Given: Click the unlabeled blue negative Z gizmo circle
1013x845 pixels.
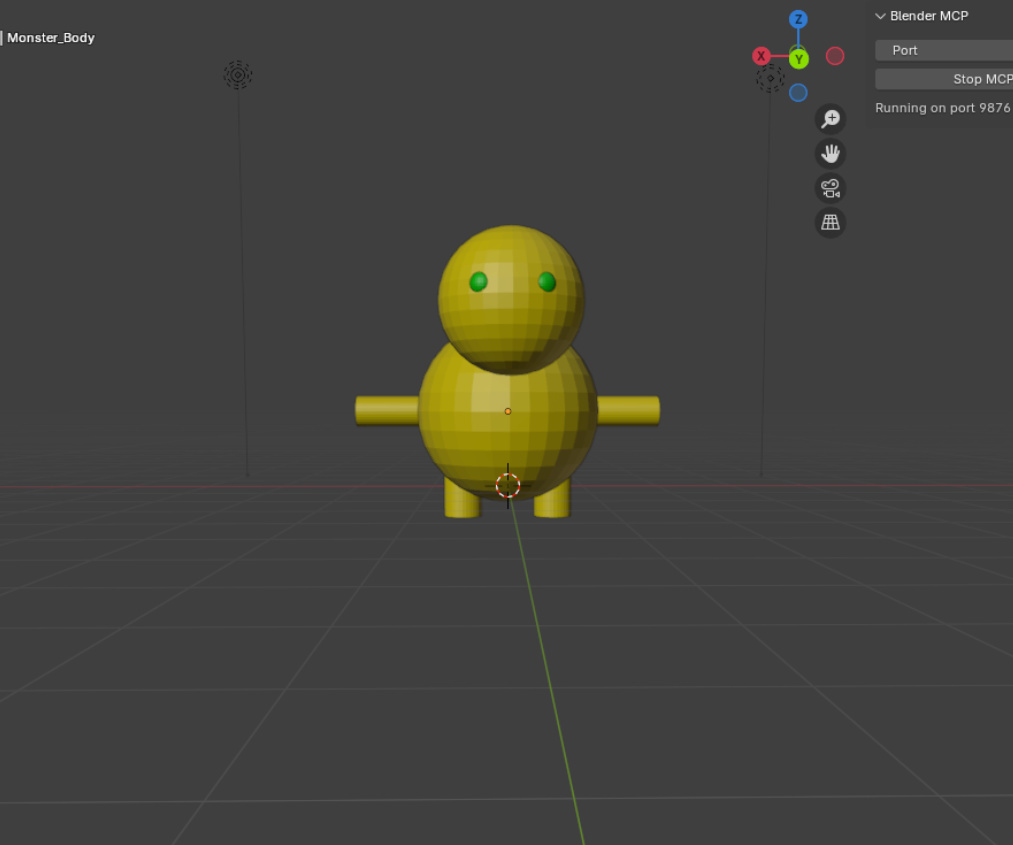Looking at the screenshot, I should coord(798,93).
